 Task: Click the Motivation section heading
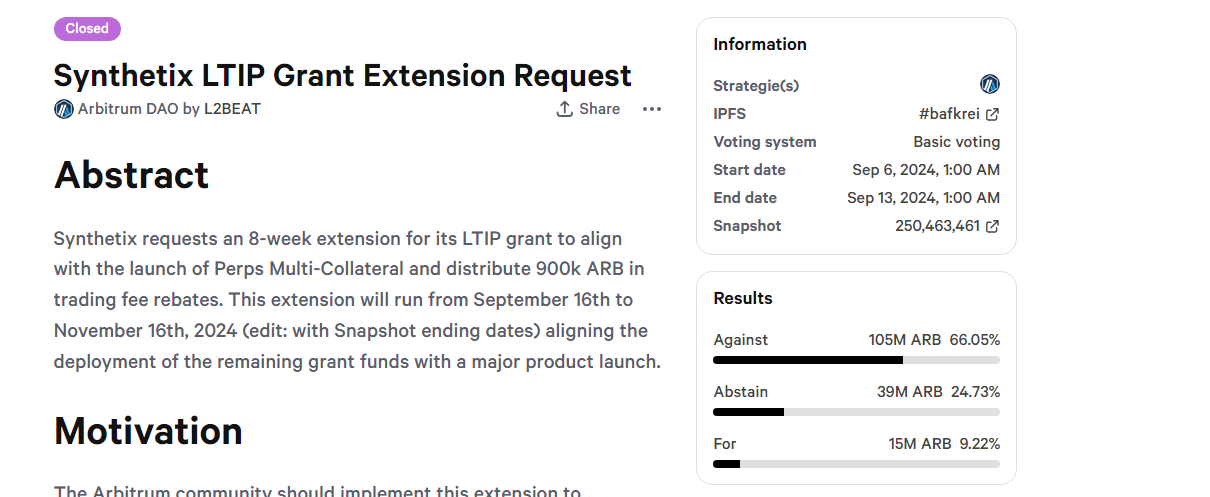pos(148,431)
